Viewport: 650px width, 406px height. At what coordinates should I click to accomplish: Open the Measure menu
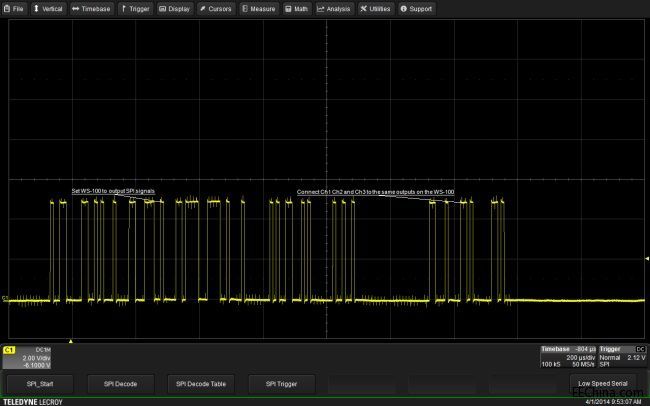click(259, 9)
